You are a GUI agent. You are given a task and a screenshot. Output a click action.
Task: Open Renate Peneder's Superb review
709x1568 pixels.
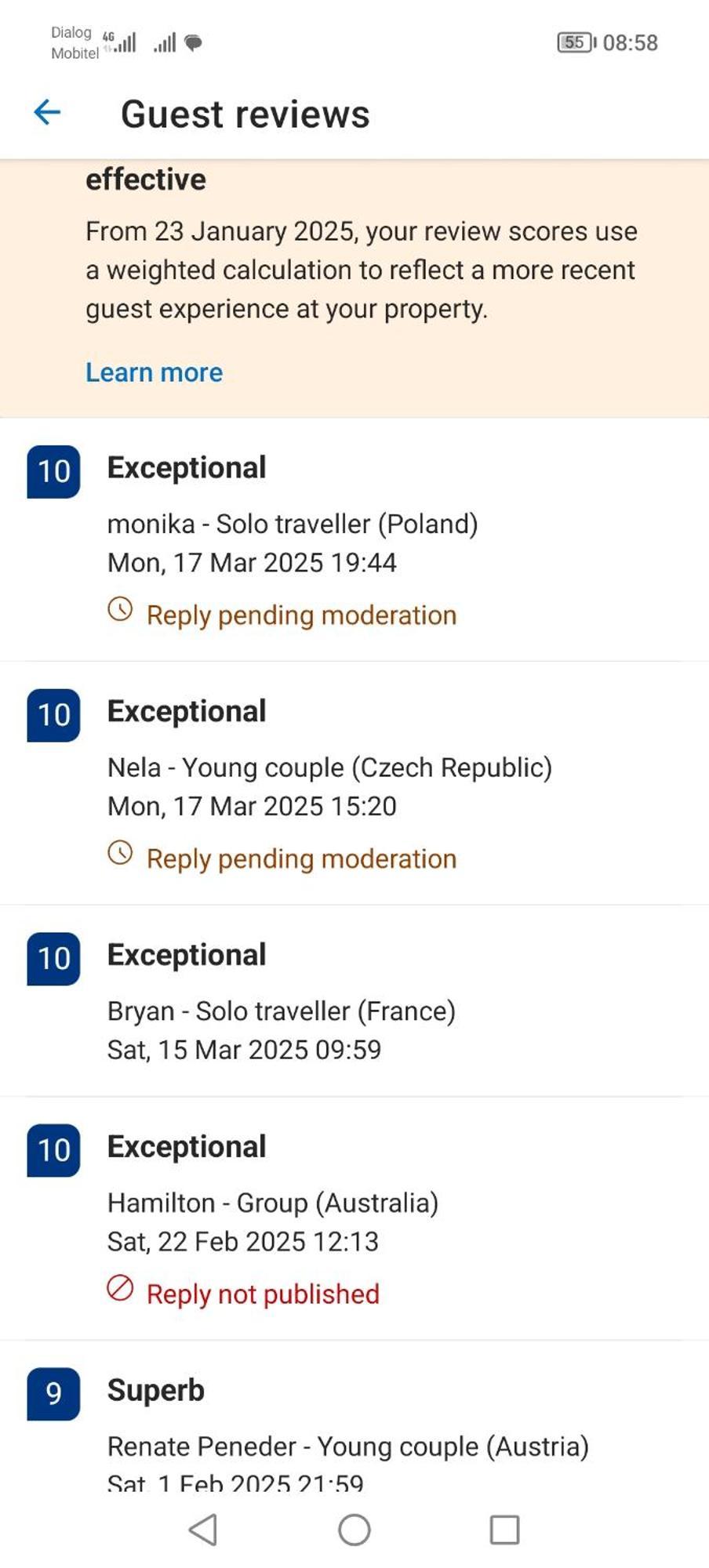(354, 1416)
